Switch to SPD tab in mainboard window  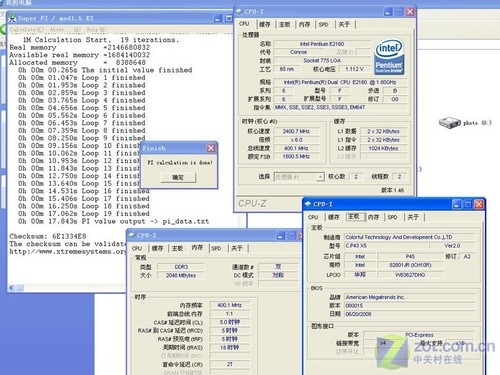pyautogui.click(x=393, y=217)
